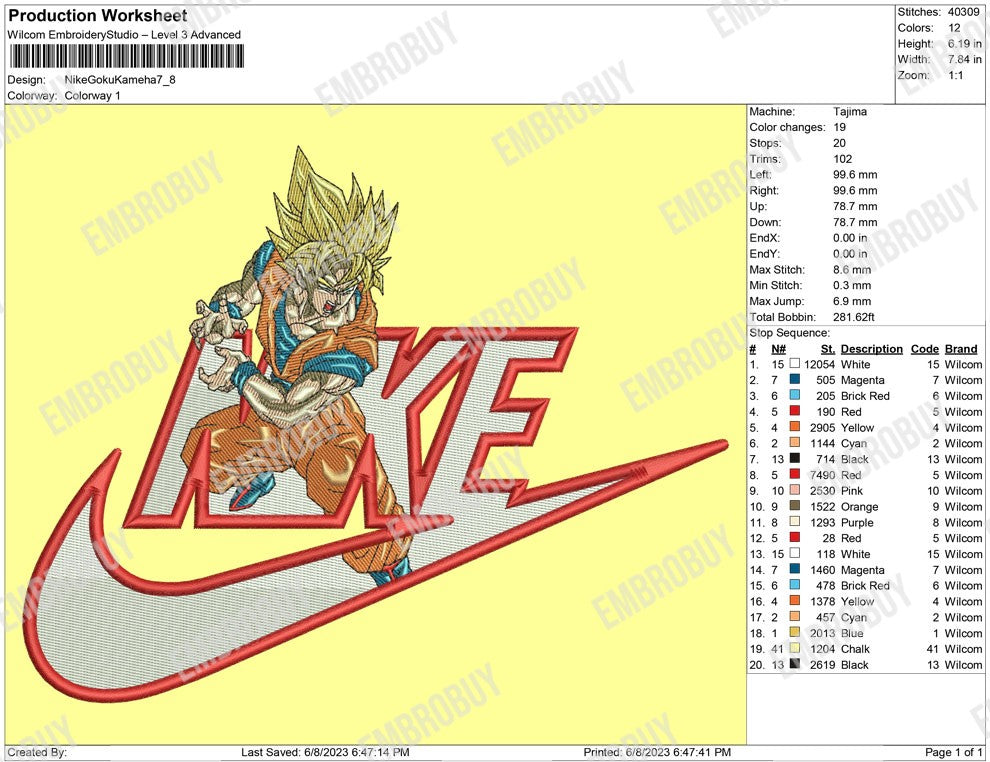The width and height of the screenshot is (990, 762).
Task: Select the brown swatch in stop 10
Action: (794, 506)
